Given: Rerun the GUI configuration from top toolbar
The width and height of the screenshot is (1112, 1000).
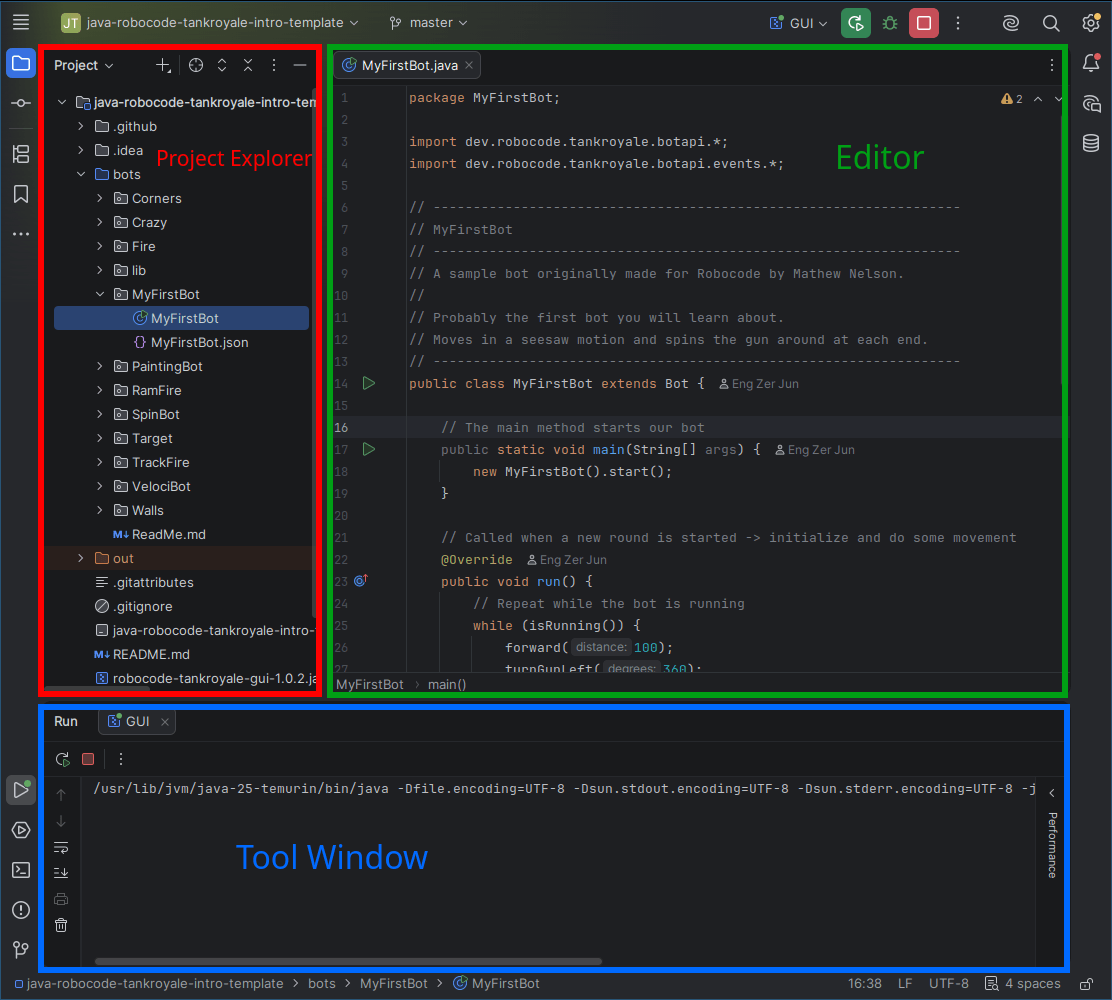Looking at the screenshot, I should click(856, 23).
